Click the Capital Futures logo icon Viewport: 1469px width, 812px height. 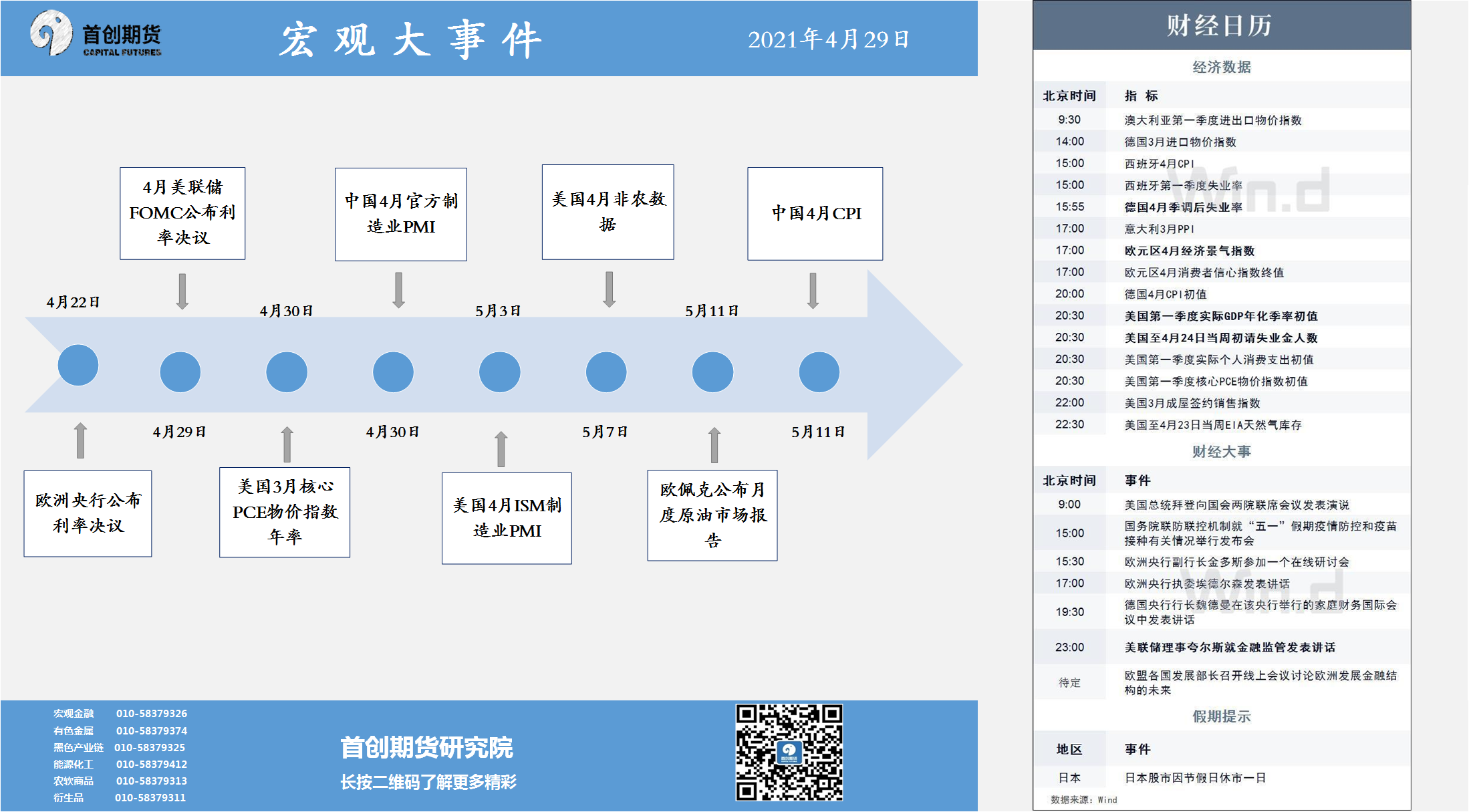(x=51, y=33)
